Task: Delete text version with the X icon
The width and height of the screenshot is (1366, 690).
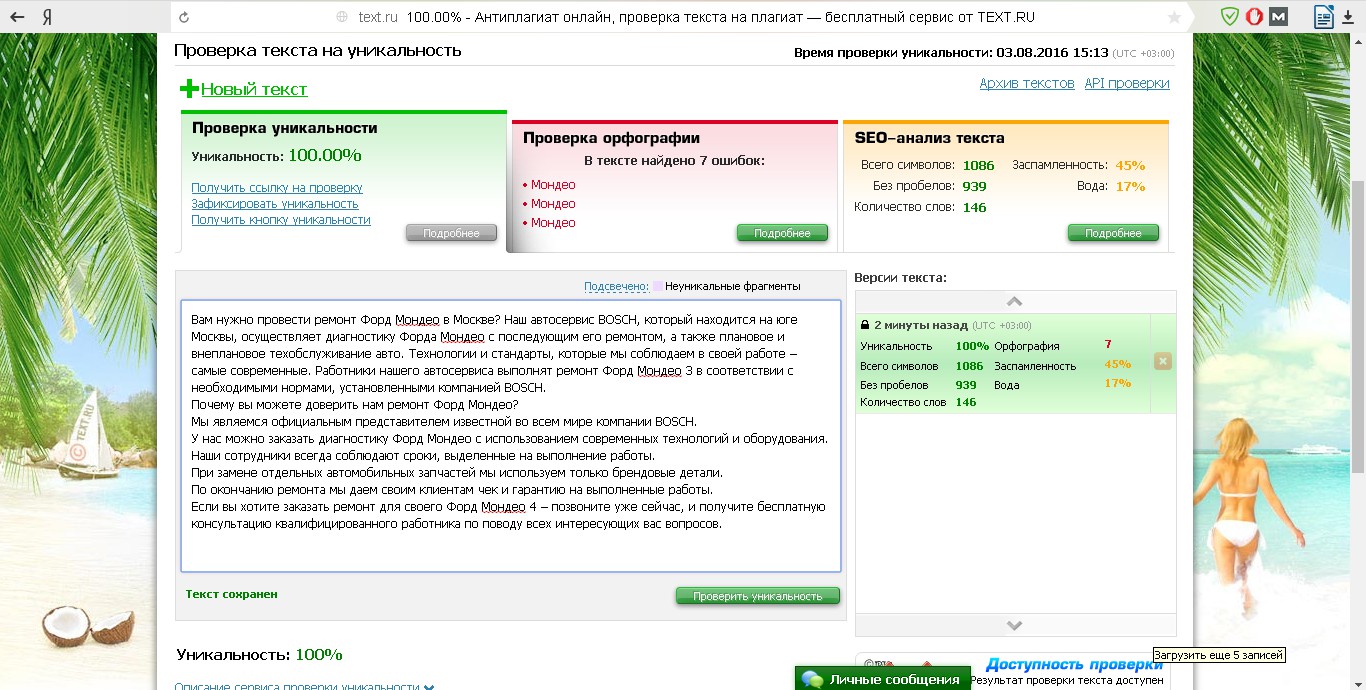Action: click(1163, 361)
